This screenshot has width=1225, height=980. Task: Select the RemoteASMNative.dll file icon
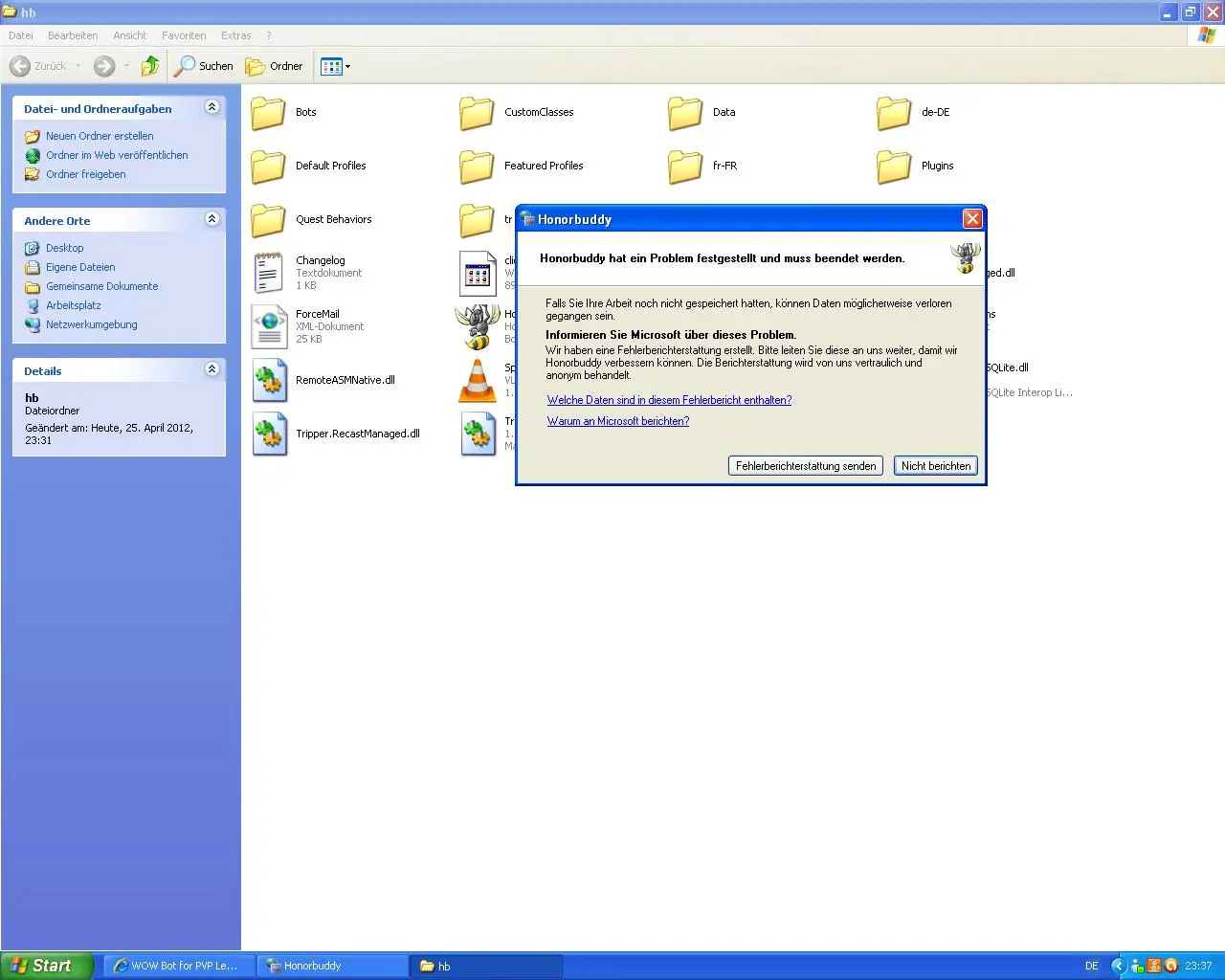[x=269, y=381]
